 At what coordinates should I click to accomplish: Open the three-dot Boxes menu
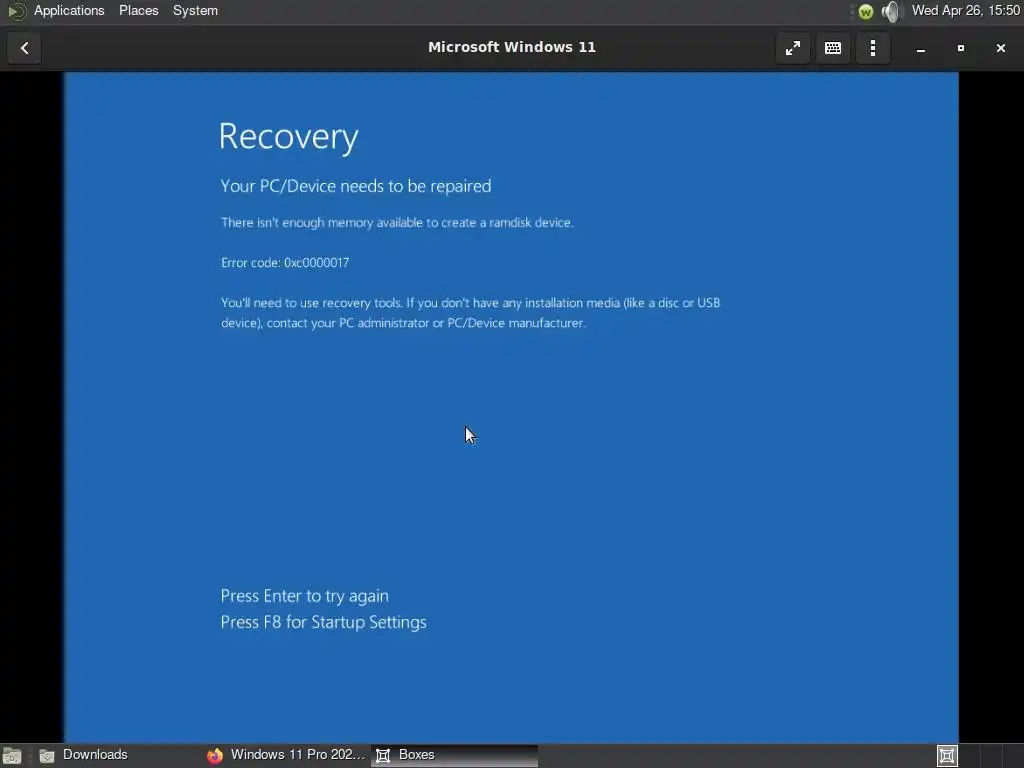click(x=873, y=48)
